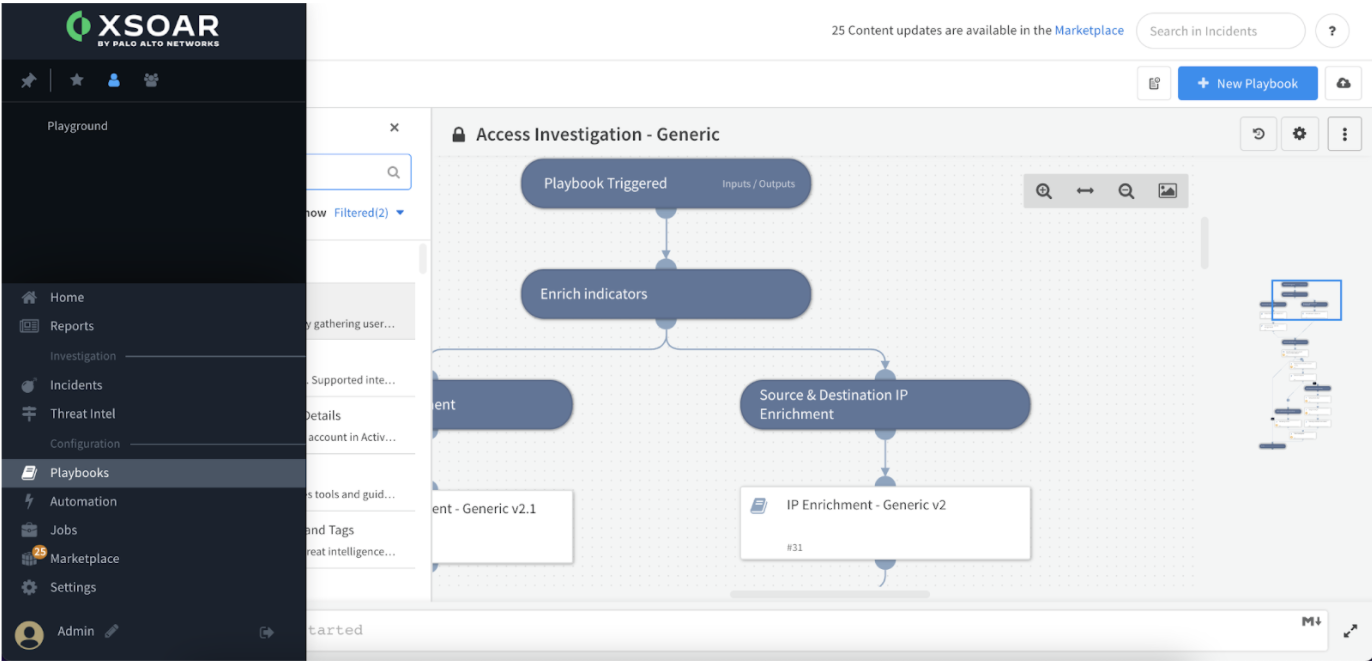
Task: Click the #31 task number label
Action: coord(795,548)
